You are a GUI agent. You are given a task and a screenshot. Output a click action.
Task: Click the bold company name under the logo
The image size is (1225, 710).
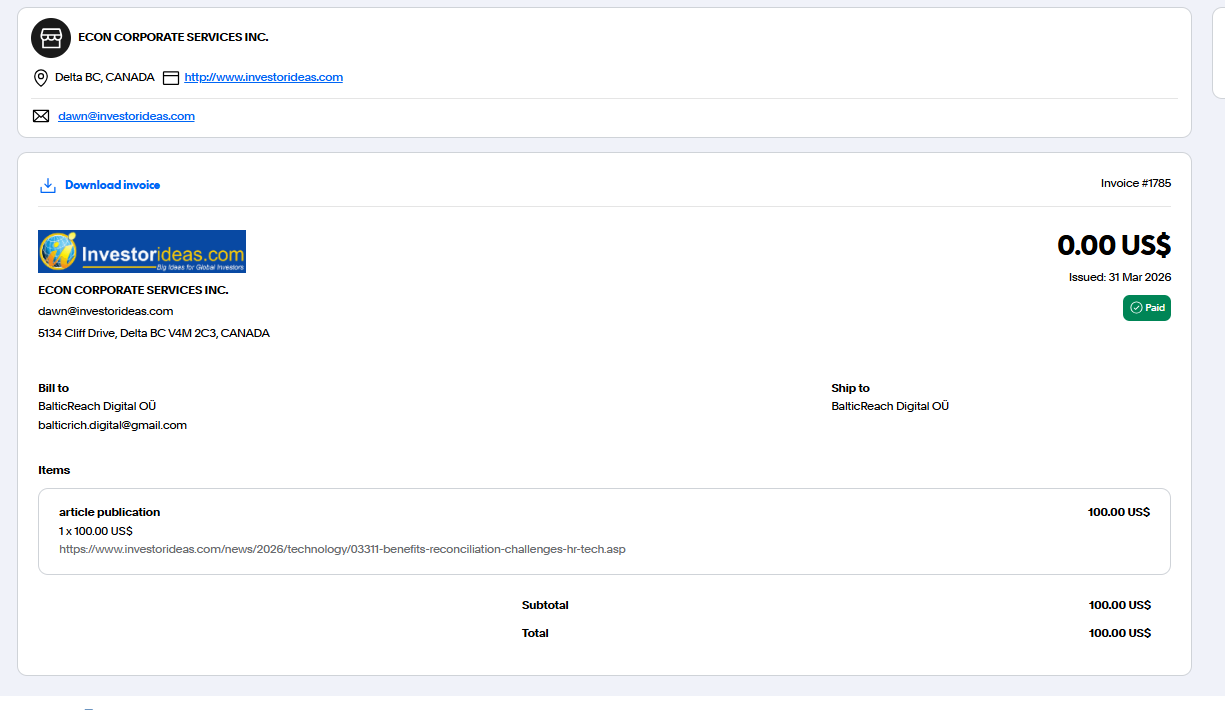coord(133,290)
